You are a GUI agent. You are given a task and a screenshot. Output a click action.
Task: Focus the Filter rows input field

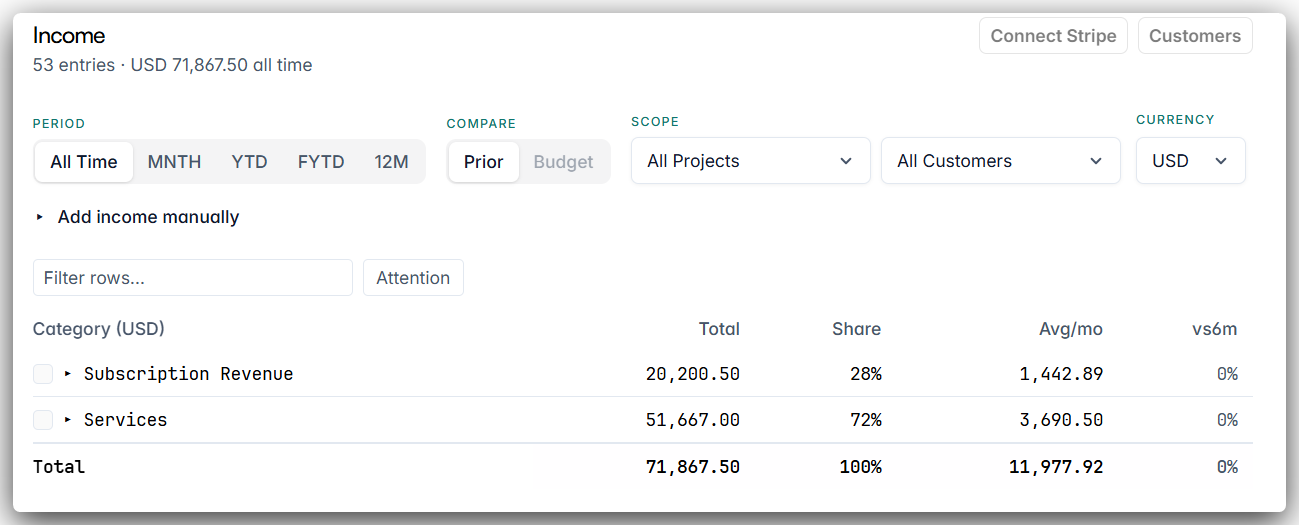(193, 278)
